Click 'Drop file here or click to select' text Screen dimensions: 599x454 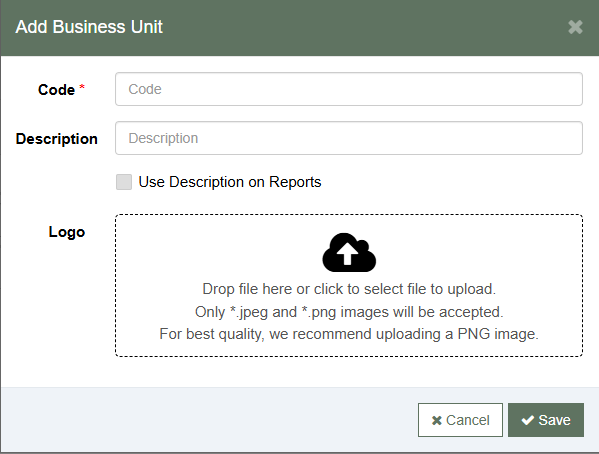[x=304, y=289]
